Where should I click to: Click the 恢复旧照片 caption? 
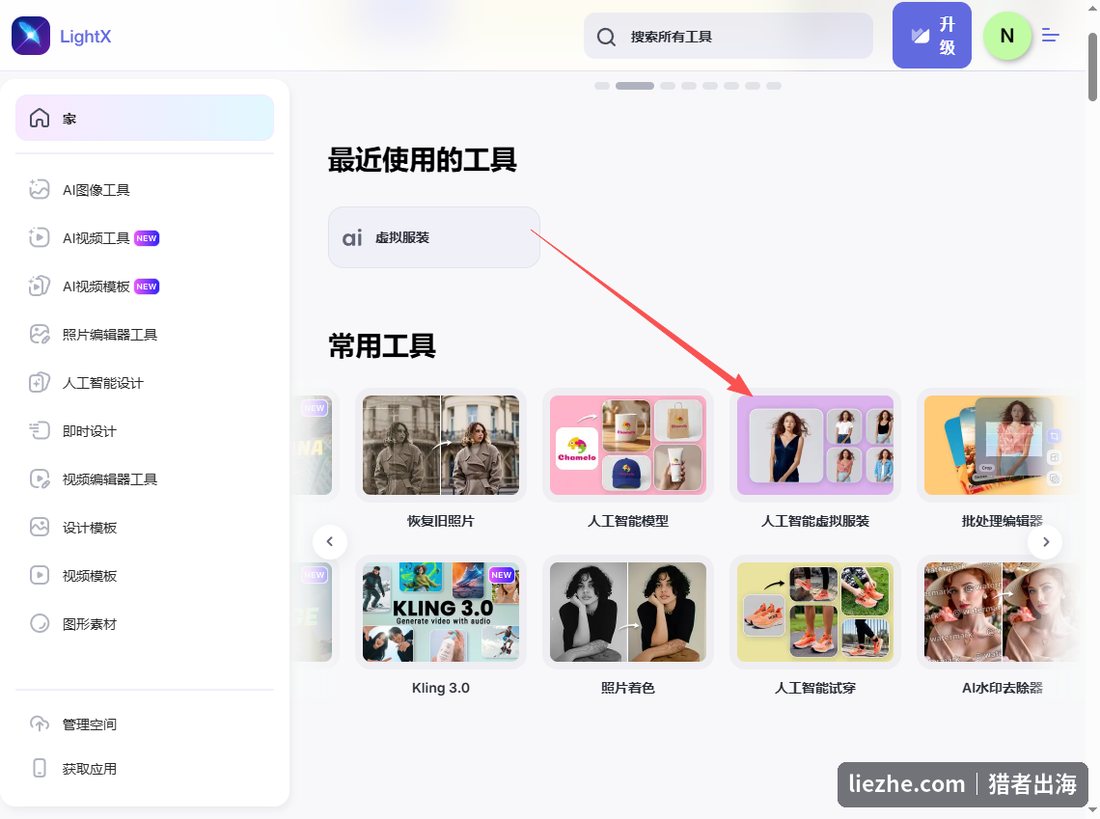click(441, 521)
